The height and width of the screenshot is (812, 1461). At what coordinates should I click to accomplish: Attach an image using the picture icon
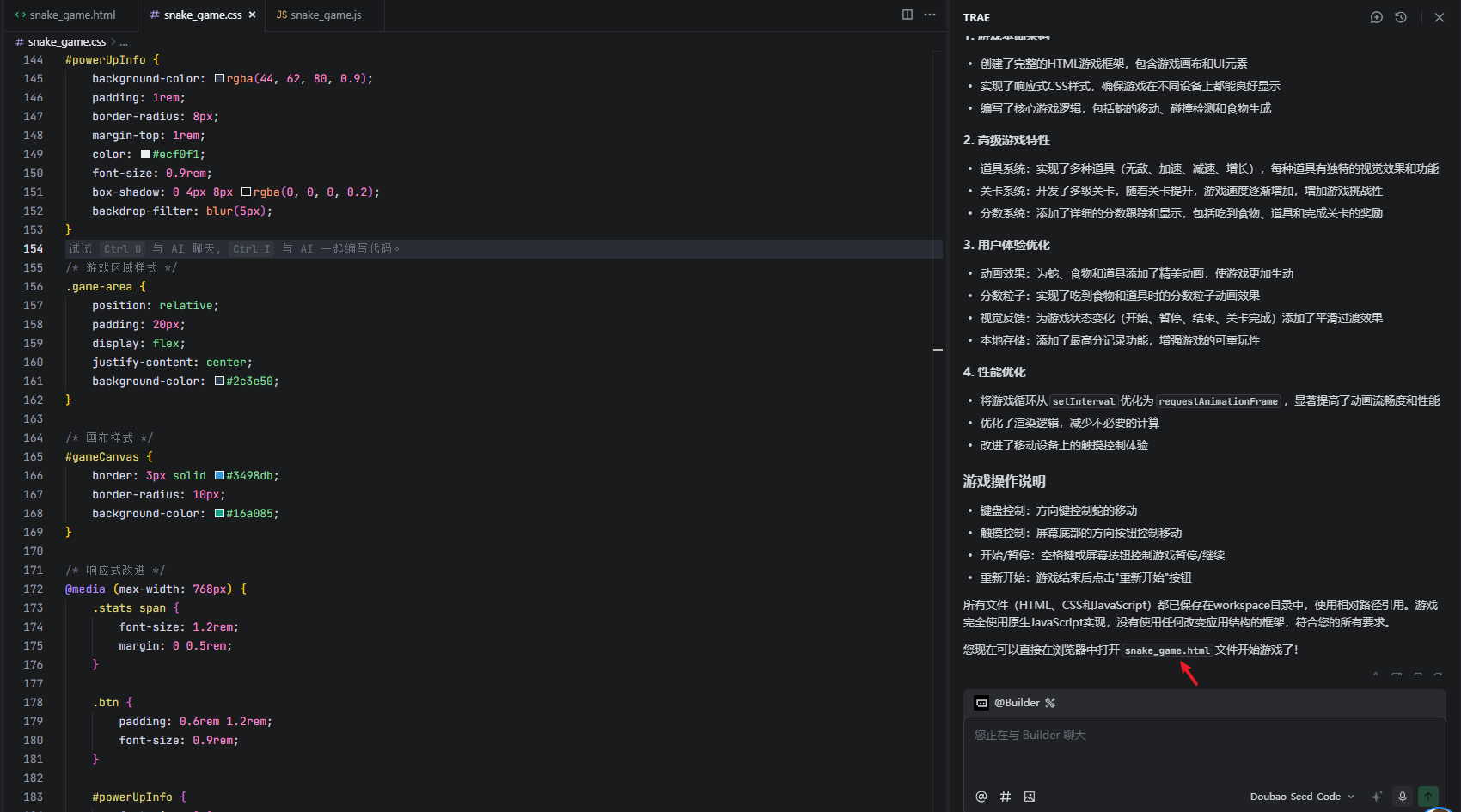pos(1030,797)
